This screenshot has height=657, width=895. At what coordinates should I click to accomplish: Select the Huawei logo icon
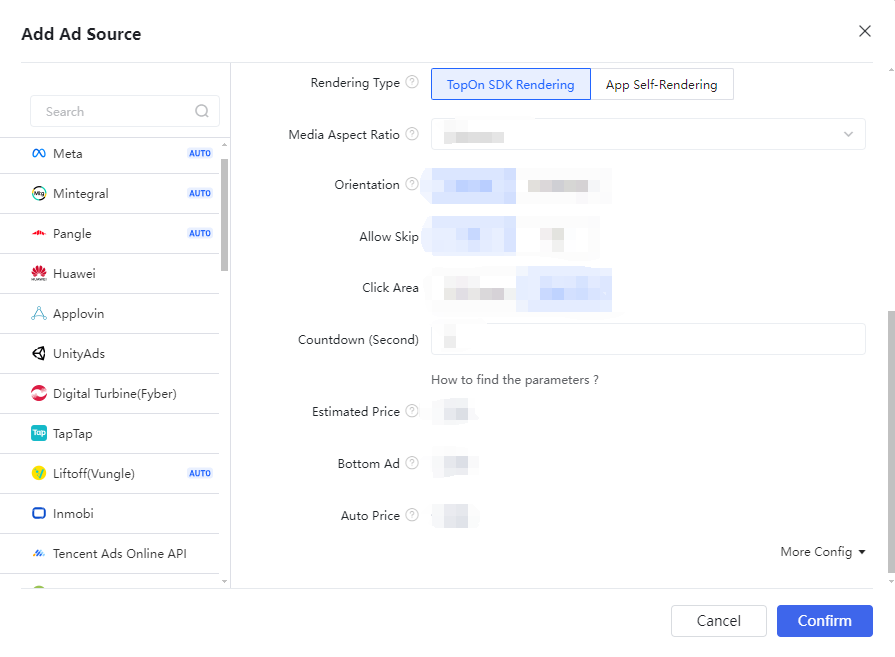point(39,274)
